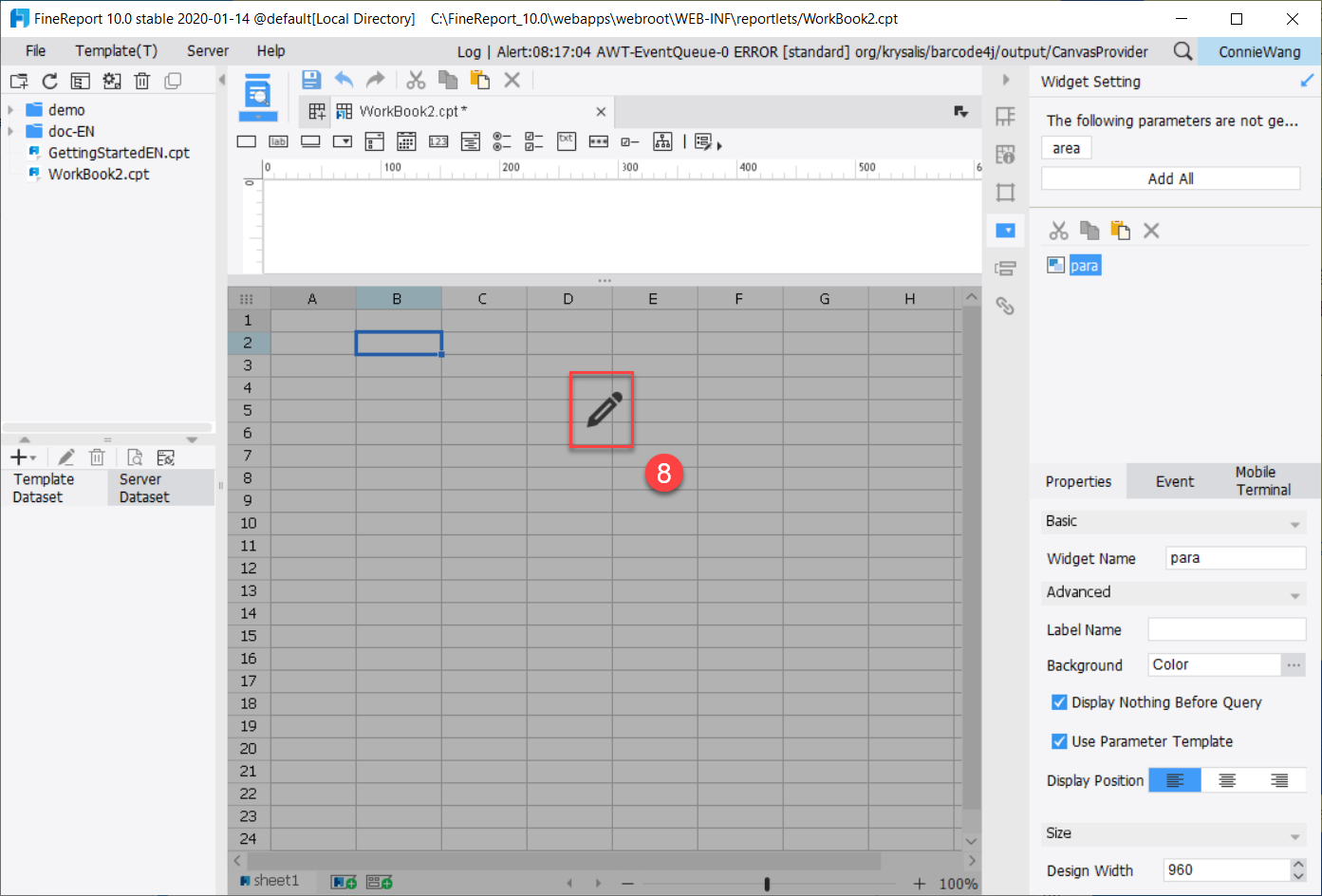The width and height of the screenshot is (1322, 896).
Task: Insert a drop-down box widget
Action: tap(343, 140)
